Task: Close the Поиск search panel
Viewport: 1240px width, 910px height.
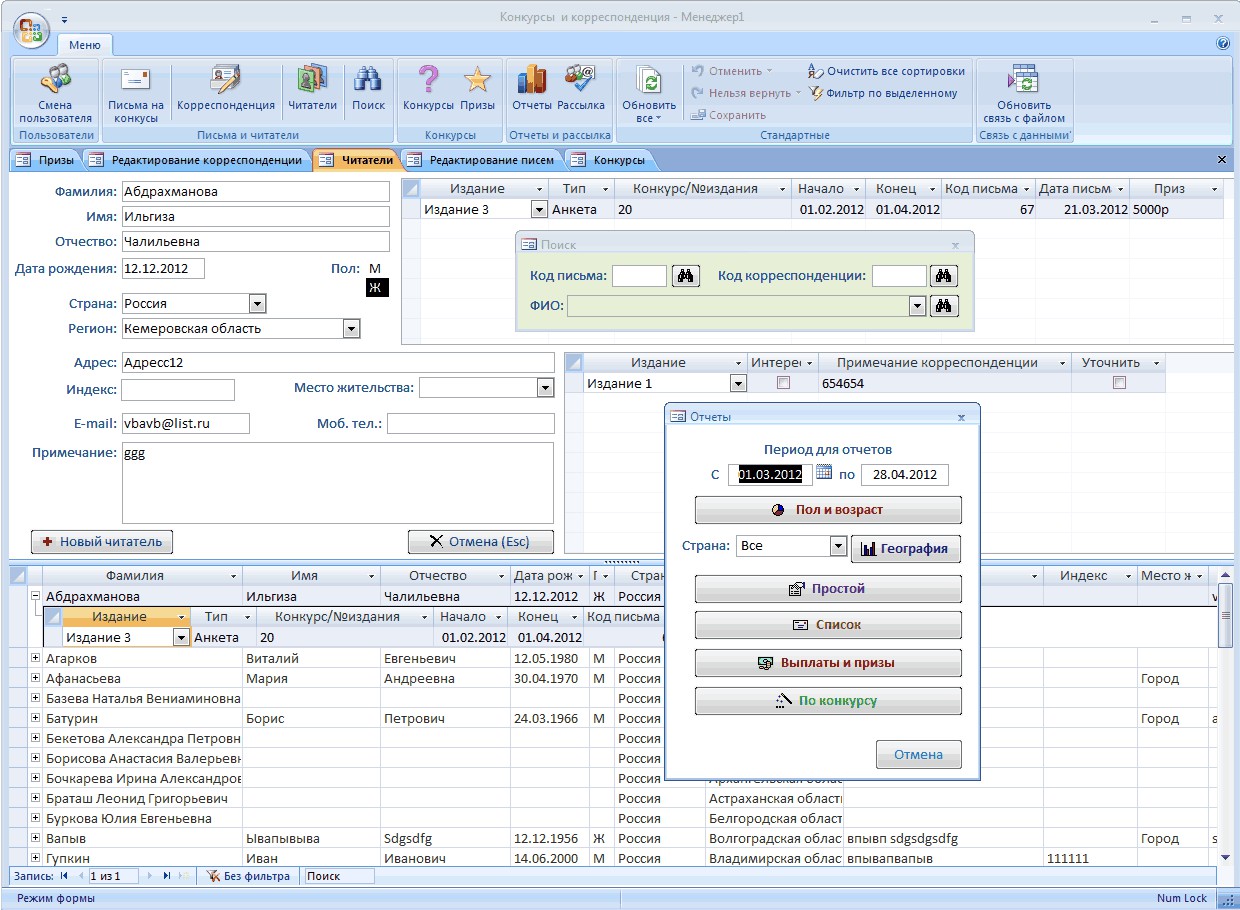Action: point(955,245)
